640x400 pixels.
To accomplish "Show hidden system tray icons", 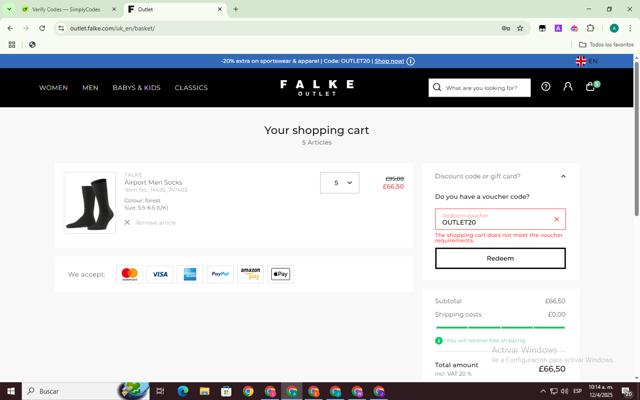I will tap(543, 391).
